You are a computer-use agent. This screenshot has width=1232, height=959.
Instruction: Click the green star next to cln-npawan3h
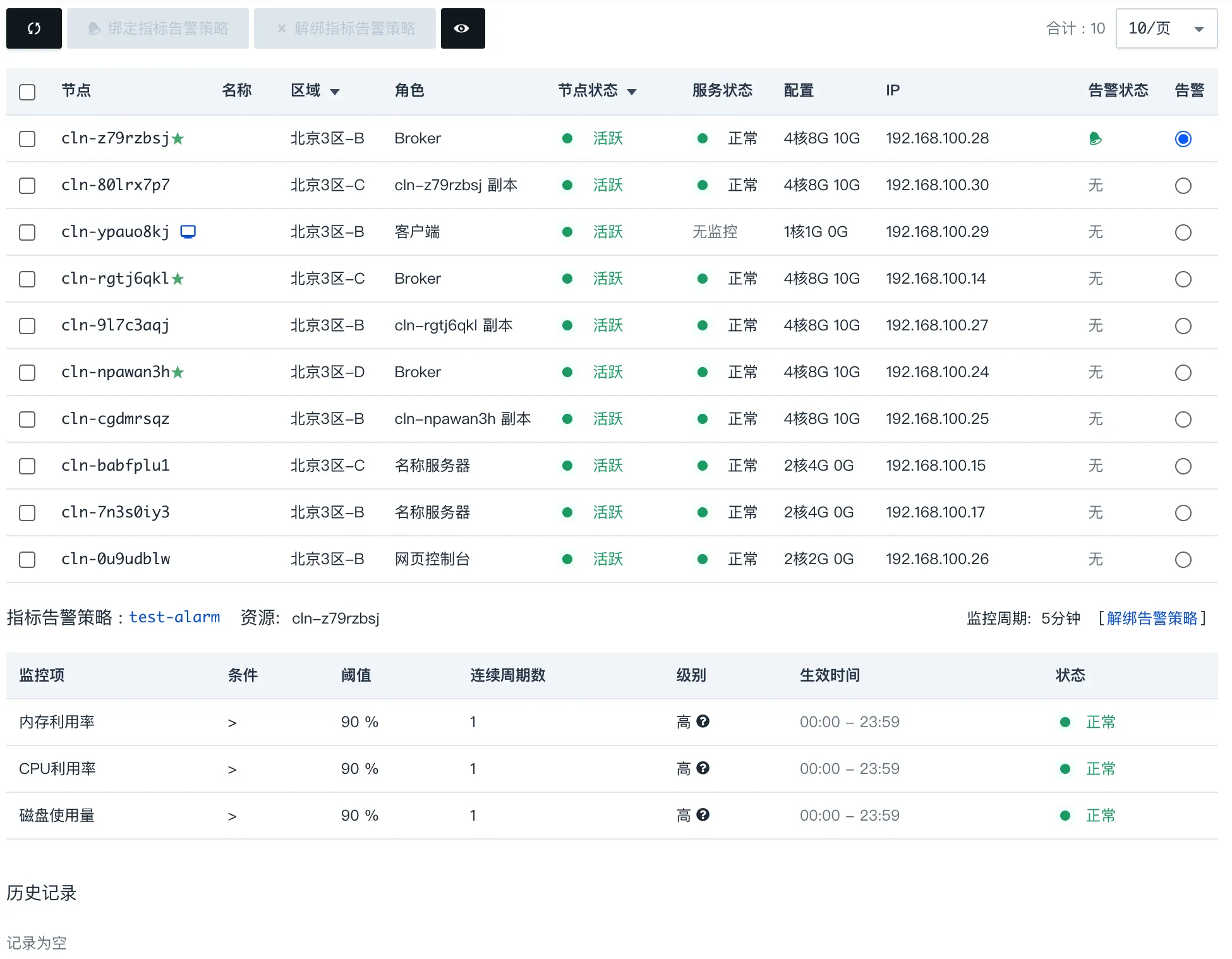178,372
